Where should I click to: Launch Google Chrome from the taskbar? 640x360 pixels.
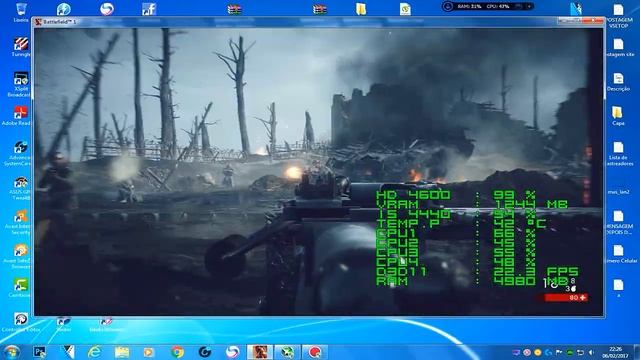[x=177, y=352]
